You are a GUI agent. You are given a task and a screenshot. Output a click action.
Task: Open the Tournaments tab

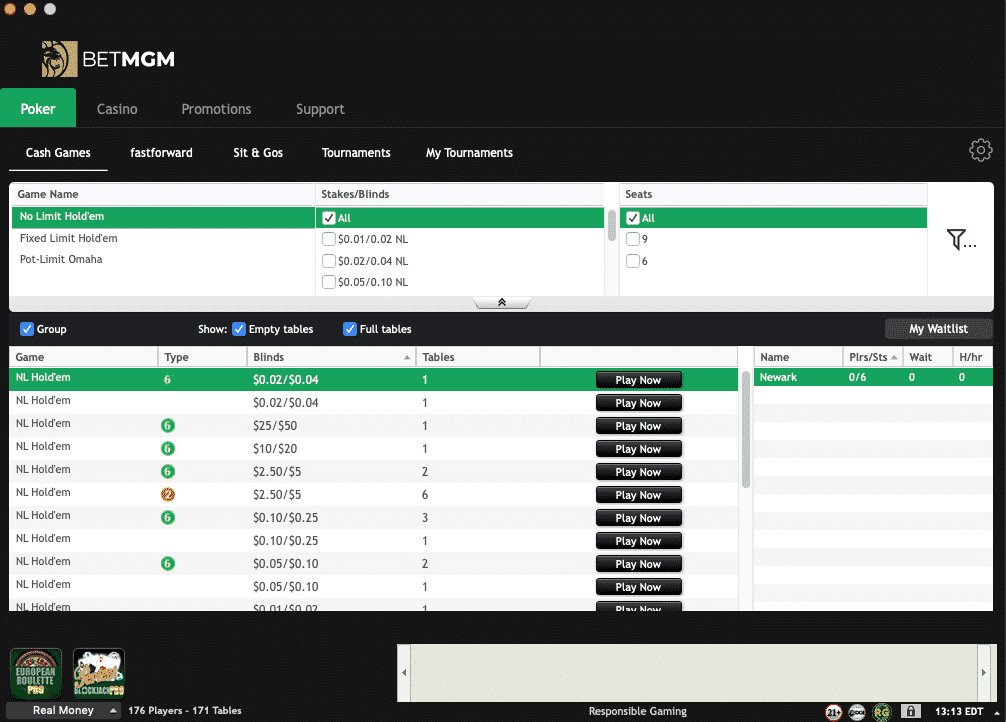356,153
